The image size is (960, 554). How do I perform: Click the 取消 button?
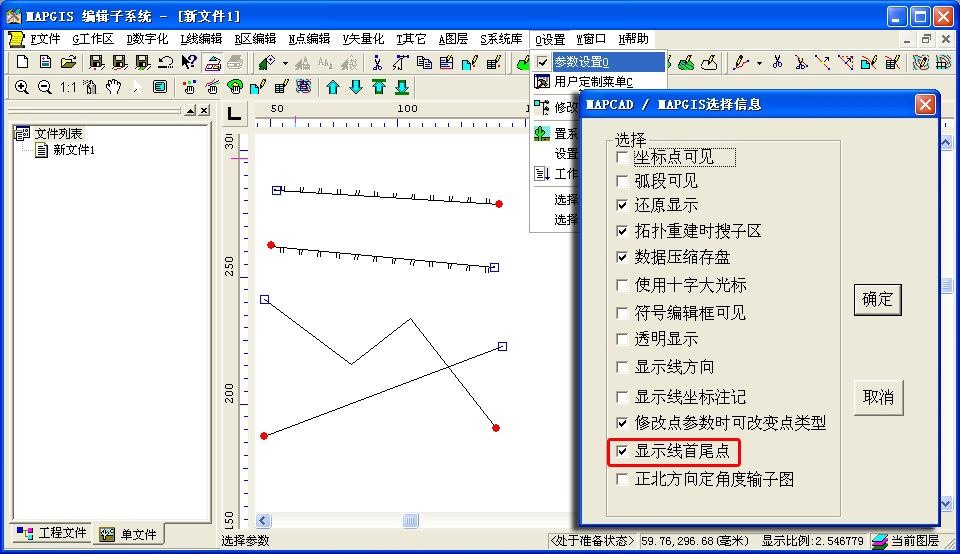pyautogui.click(x=878, y=397)
